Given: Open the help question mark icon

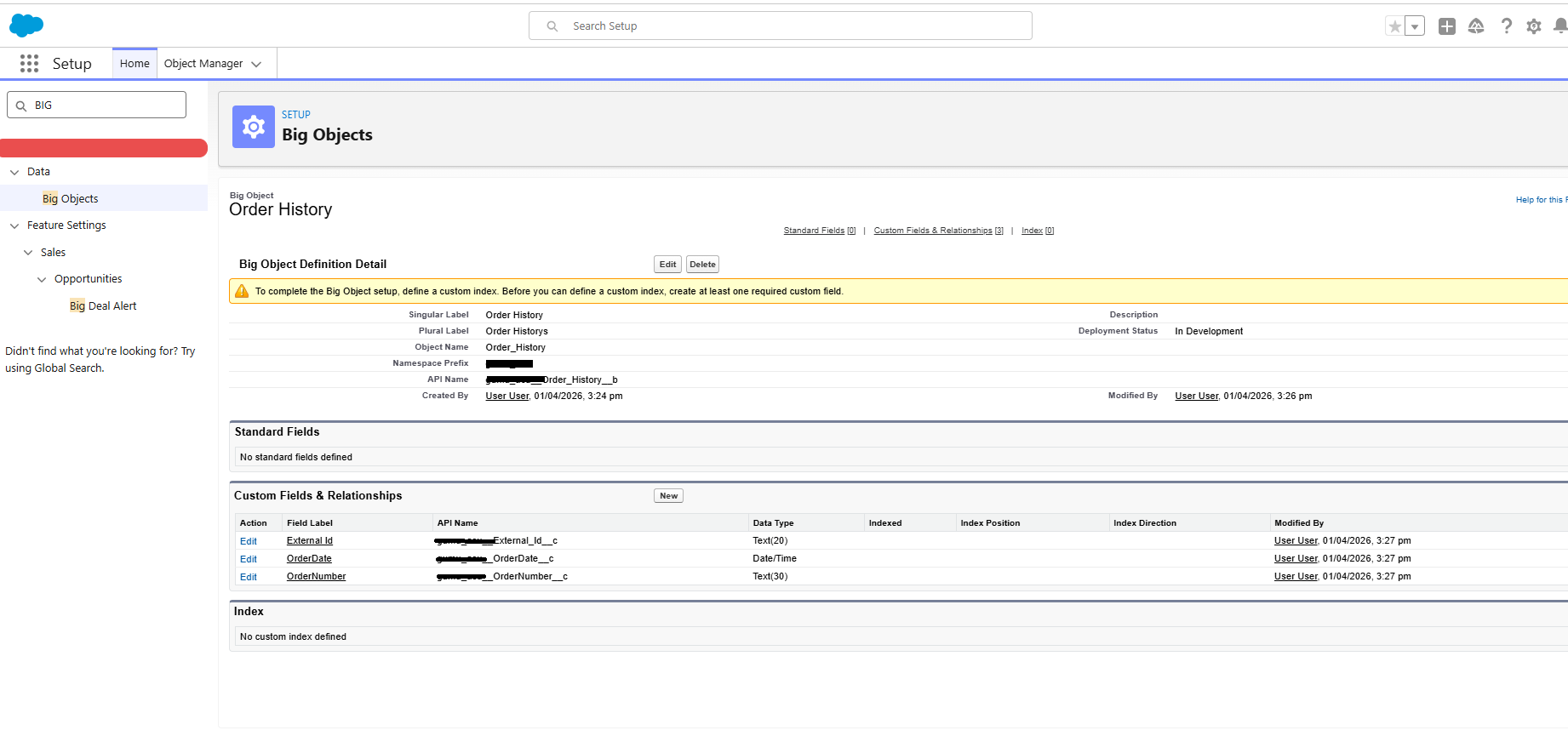Looking at the screenshot, I should (1506, 26).
